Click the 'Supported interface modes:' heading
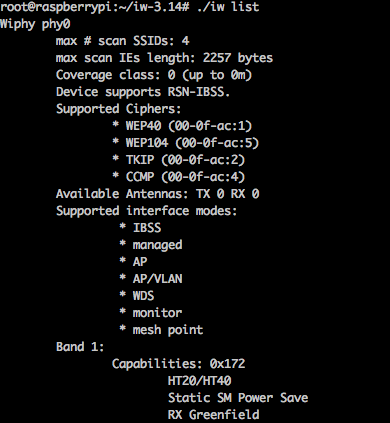Image resolution: width=390 pixels, height=423 pixels. (x=146, y=211)
